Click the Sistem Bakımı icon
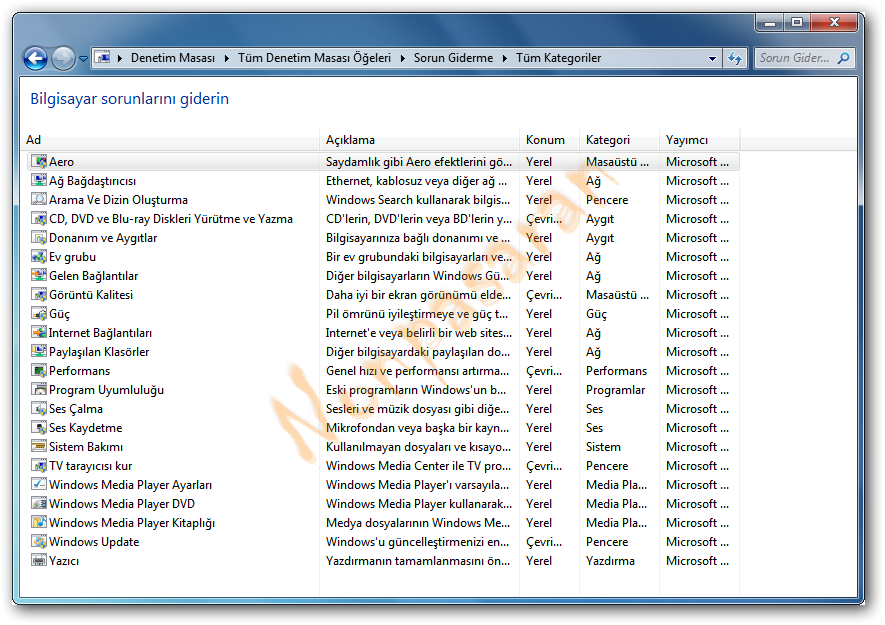 38,447
